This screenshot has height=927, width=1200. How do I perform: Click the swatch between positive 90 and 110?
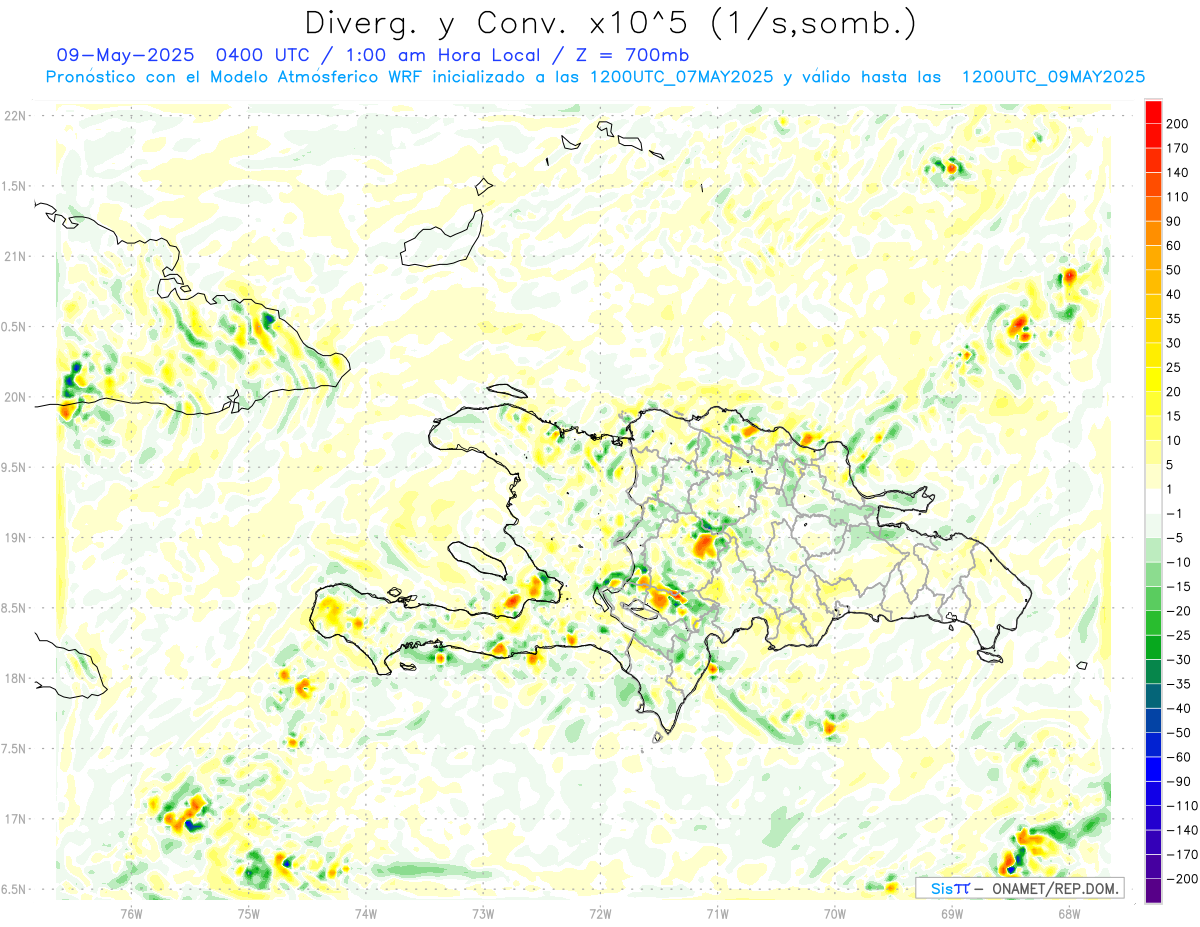1153,209
